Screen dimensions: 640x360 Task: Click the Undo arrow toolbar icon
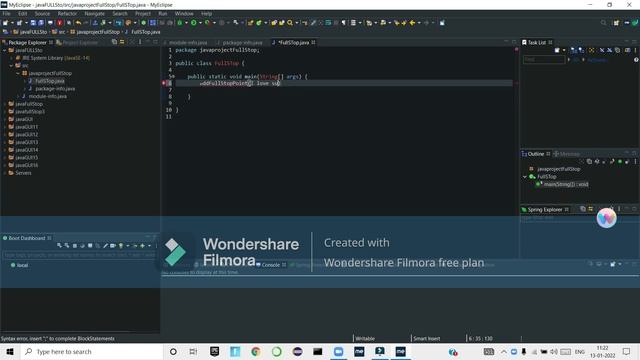(x=78, y=23)
